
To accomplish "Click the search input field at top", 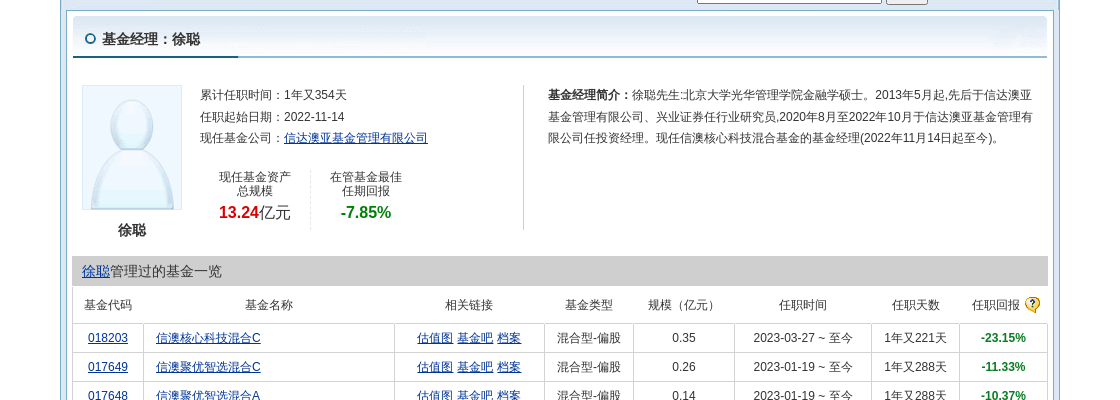I will [789, 1].
